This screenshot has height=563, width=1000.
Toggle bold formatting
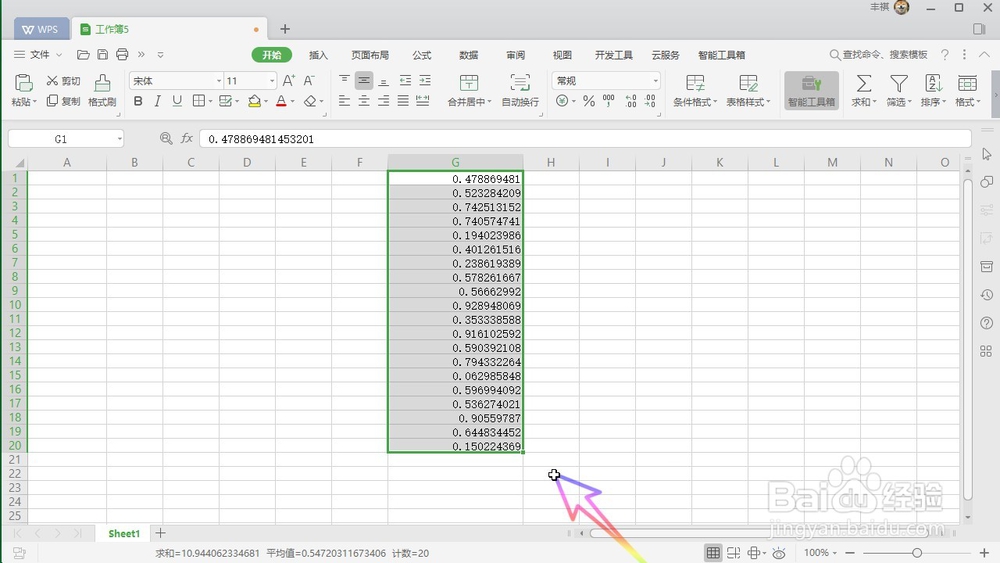click(x=138, y=101)
